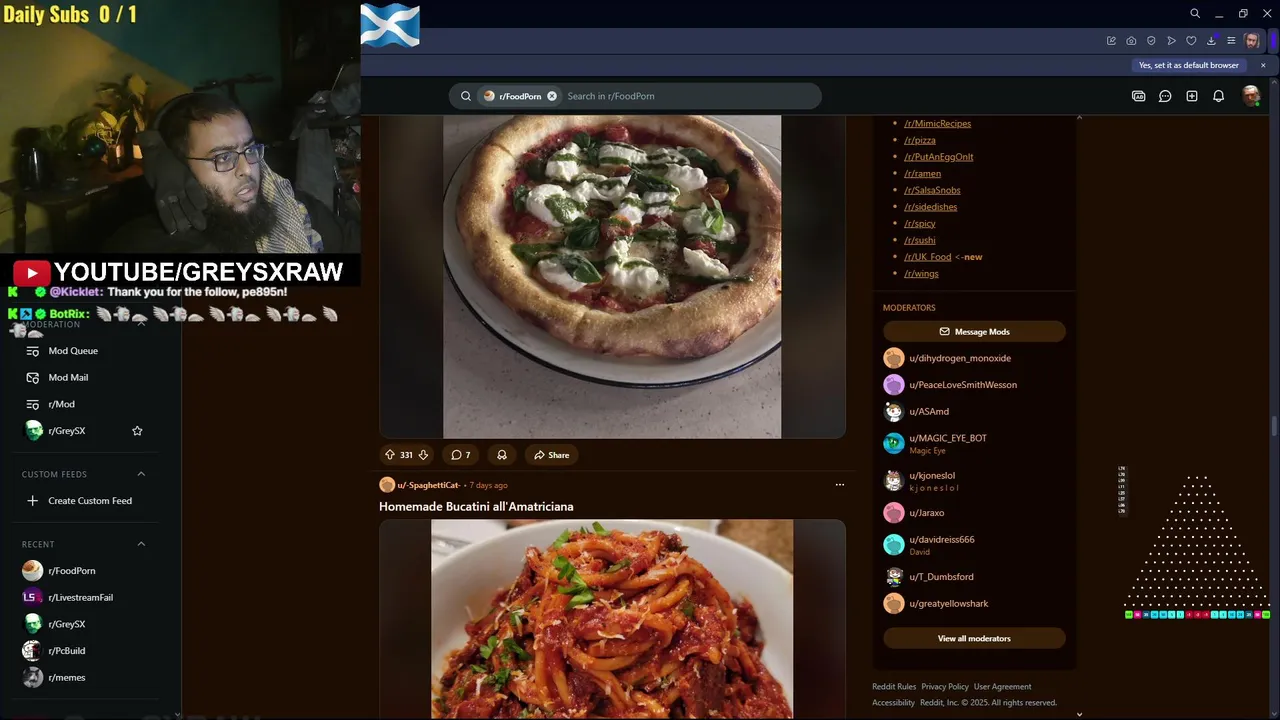
Task: Click the heart bookmark icon in browser toolbar
Action: point(1191,41)
